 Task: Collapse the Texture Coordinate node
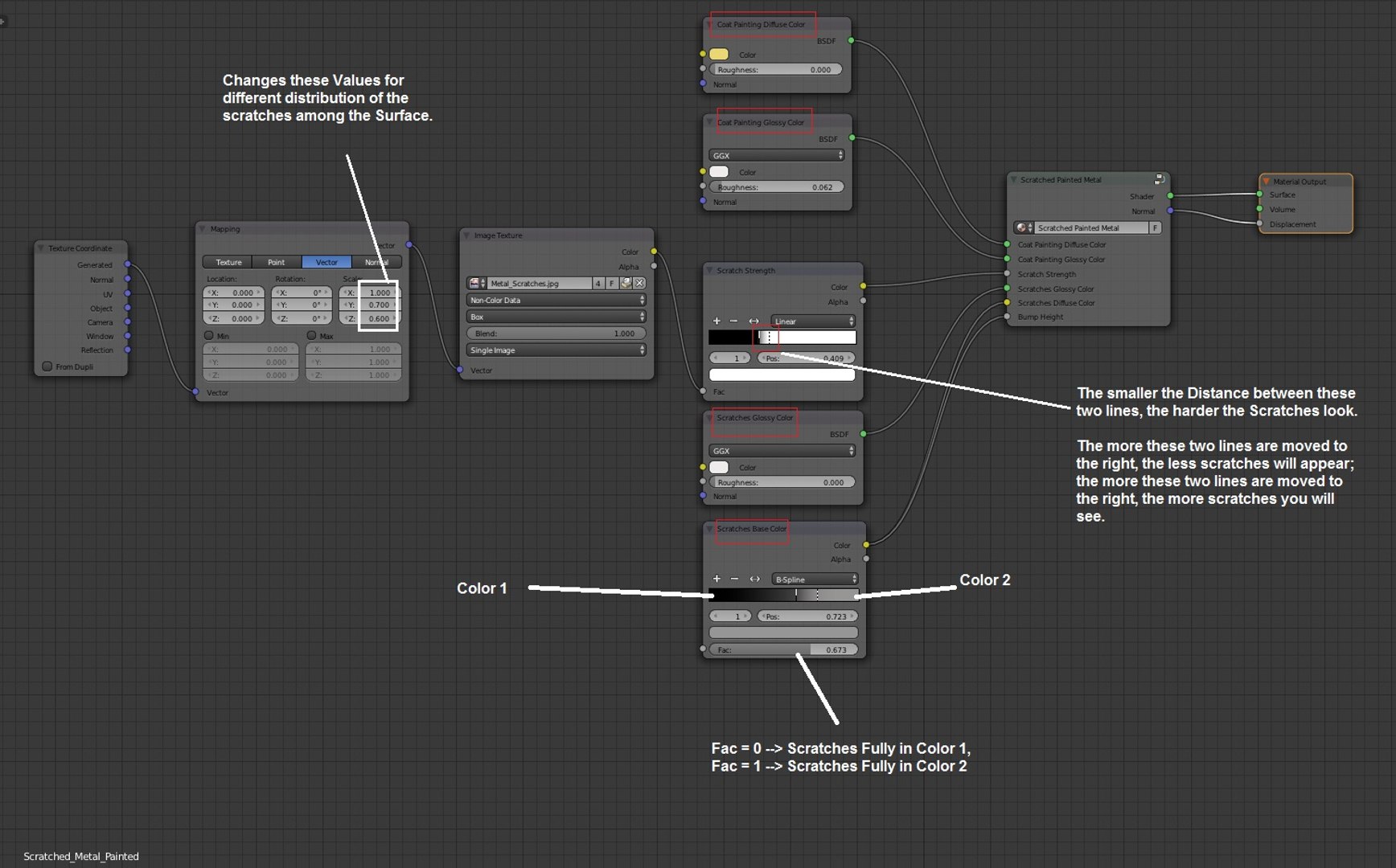(41, 248)
